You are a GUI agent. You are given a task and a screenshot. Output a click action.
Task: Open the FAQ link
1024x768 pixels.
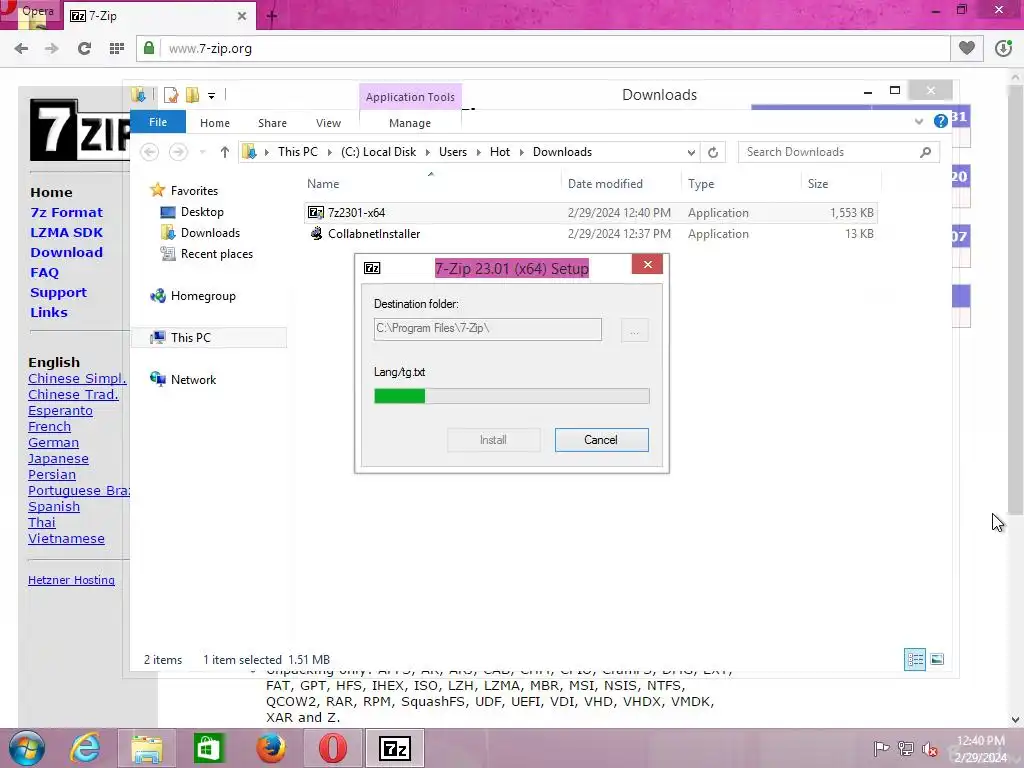pyautogui.click(x=44, y=272)
